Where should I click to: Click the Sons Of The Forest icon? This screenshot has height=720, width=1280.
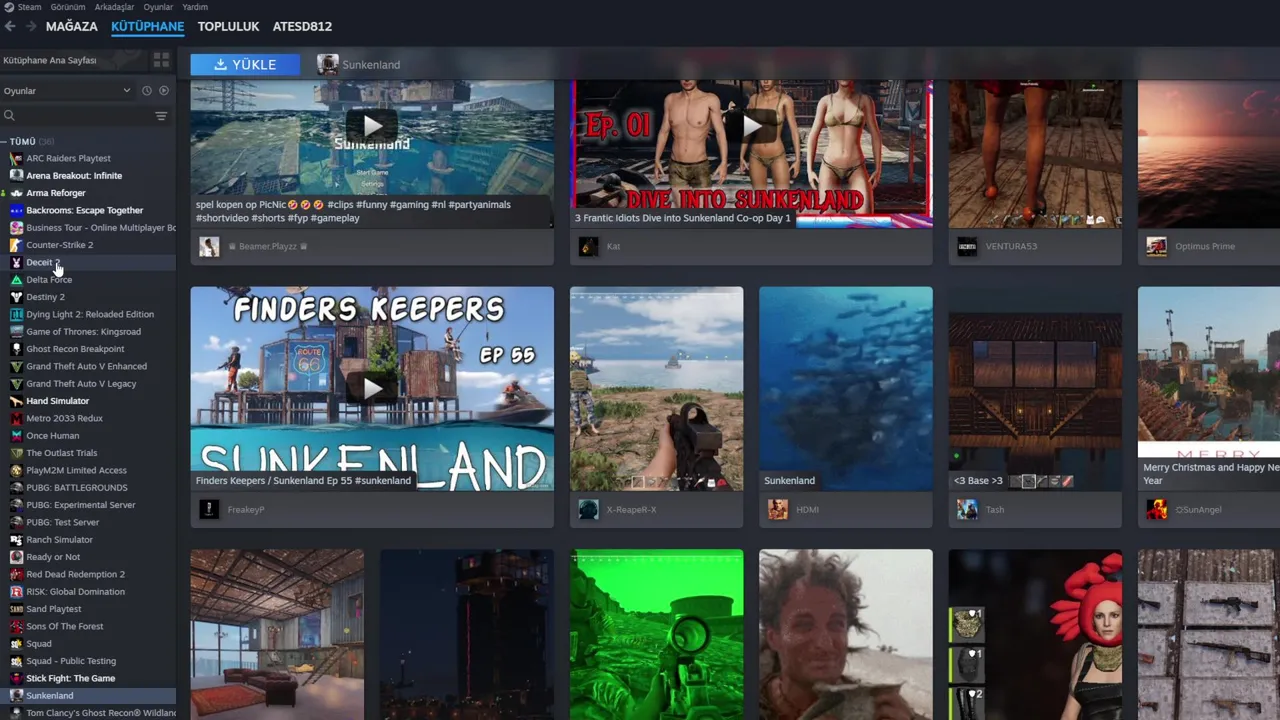(16, 626)
